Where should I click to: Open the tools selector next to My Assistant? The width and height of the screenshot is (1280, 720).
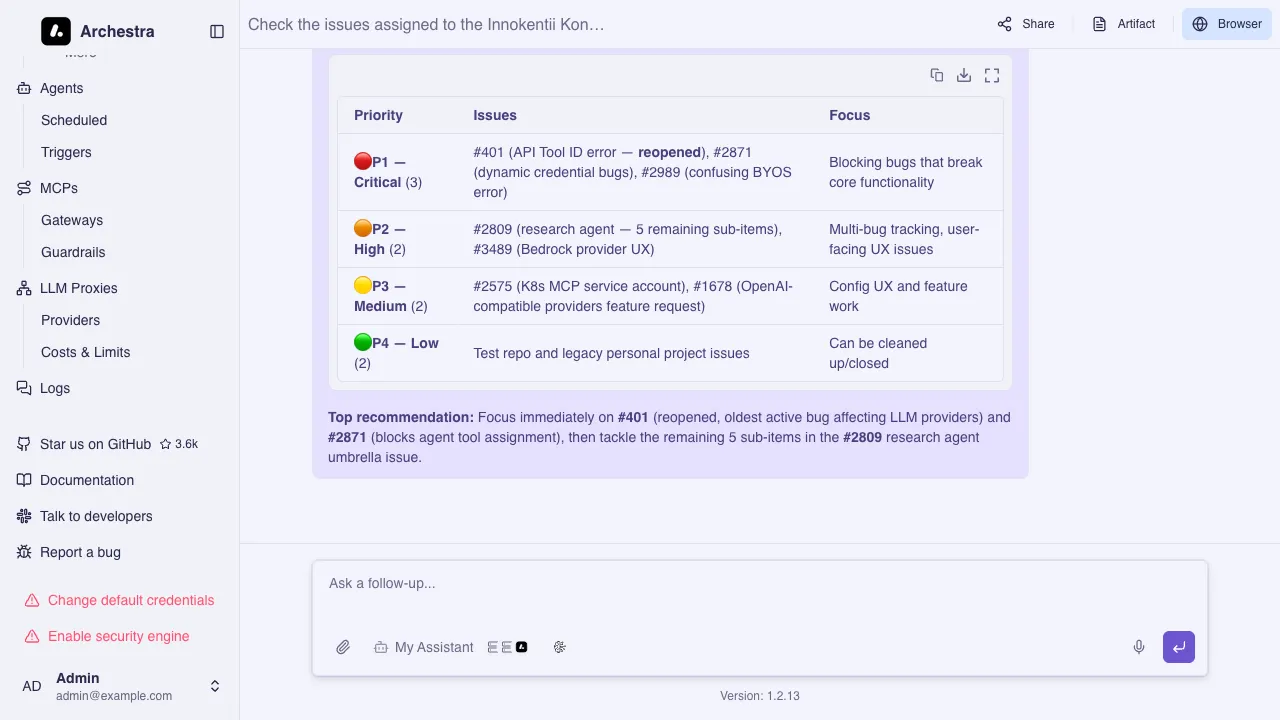pos(507,647)
